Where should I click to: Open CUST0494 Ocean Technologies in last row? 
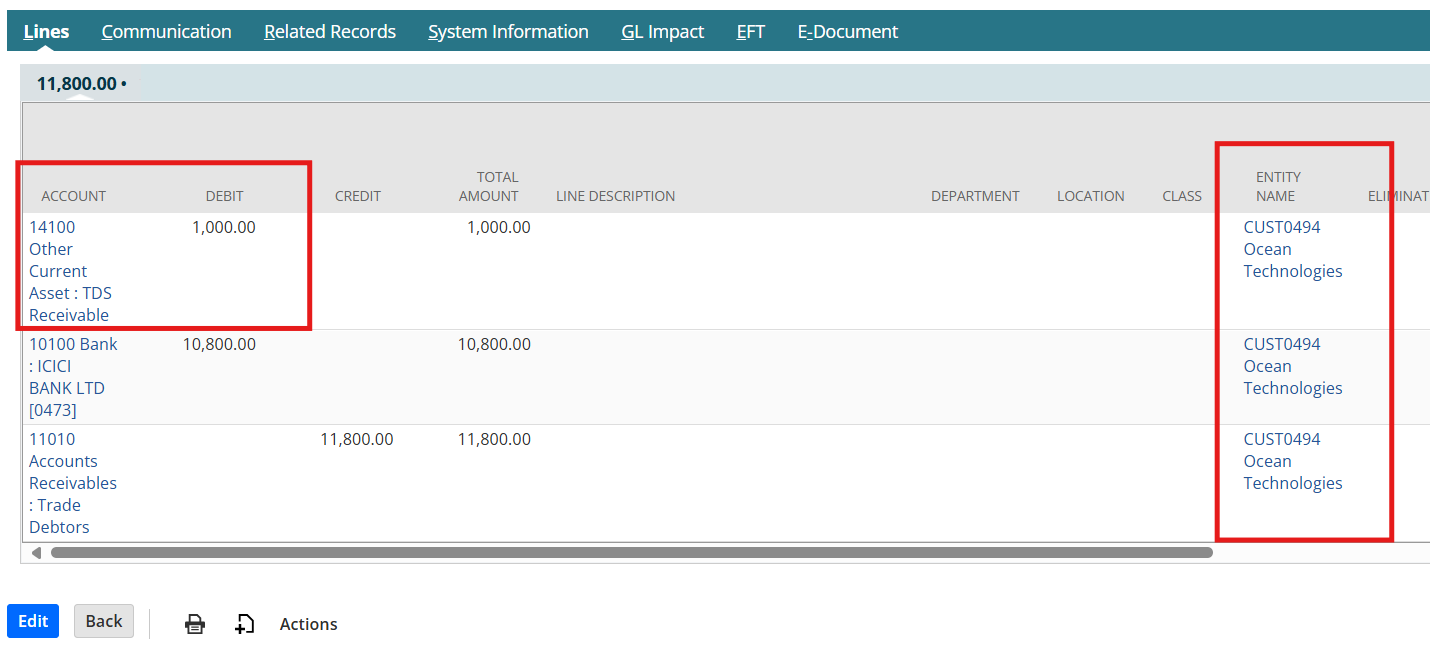pyautogui.click(x=1292, y=461)
